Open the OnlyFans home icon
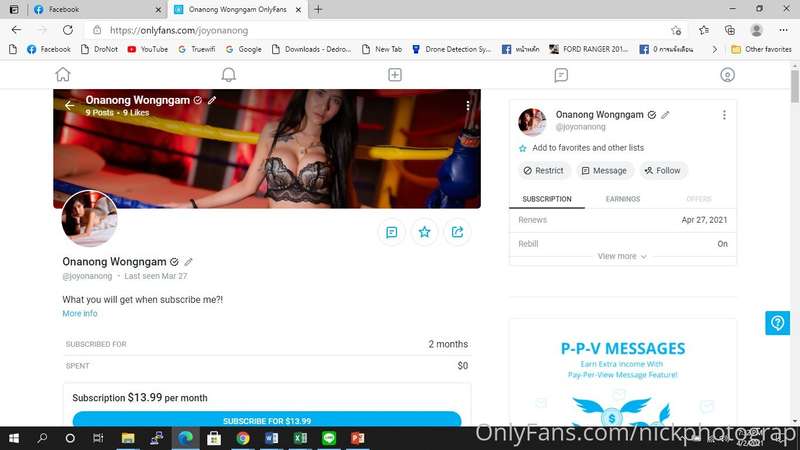800x450 pixels. coord(63,74)
